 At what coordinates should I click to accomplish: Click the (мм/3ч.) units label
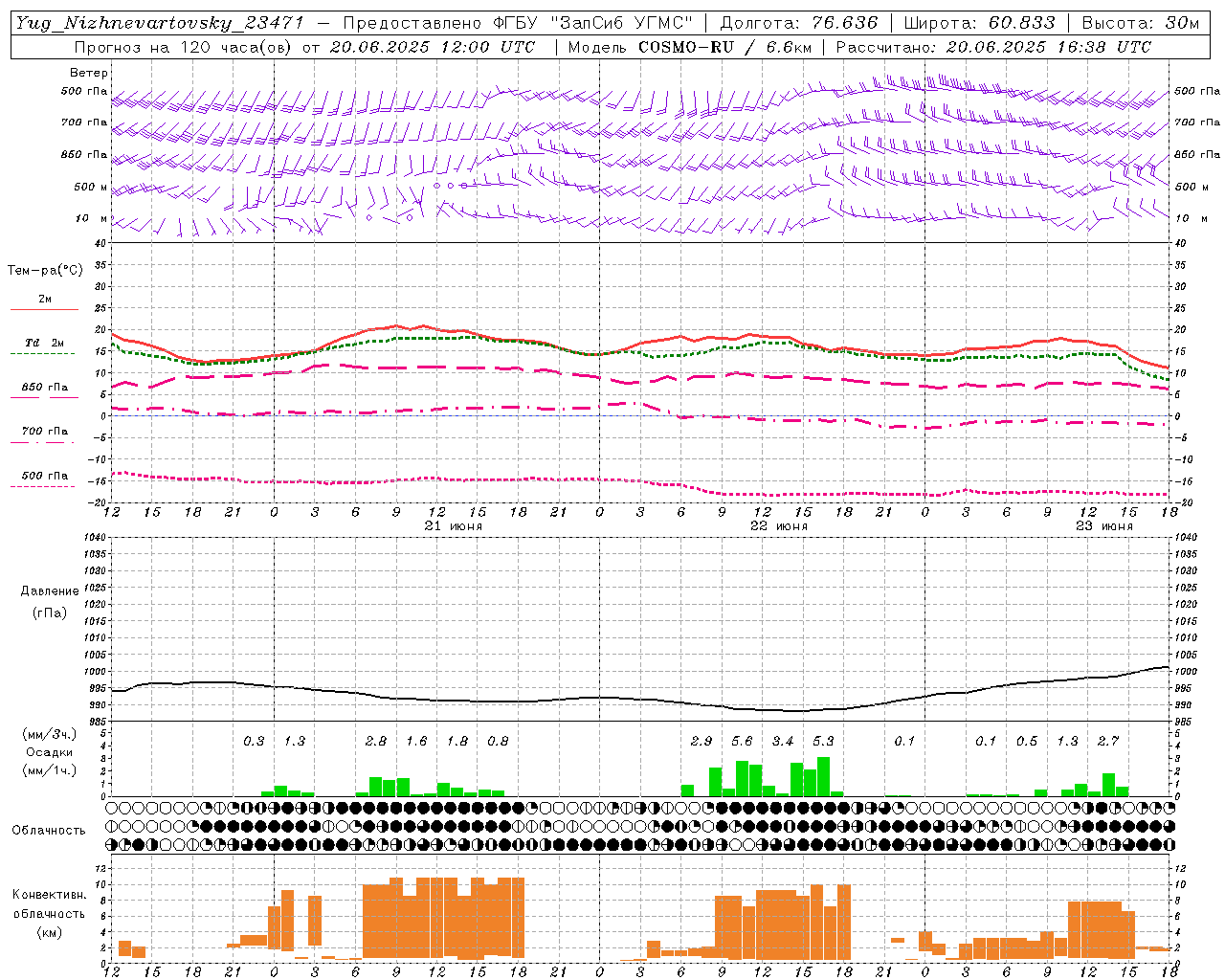(50, 734)
